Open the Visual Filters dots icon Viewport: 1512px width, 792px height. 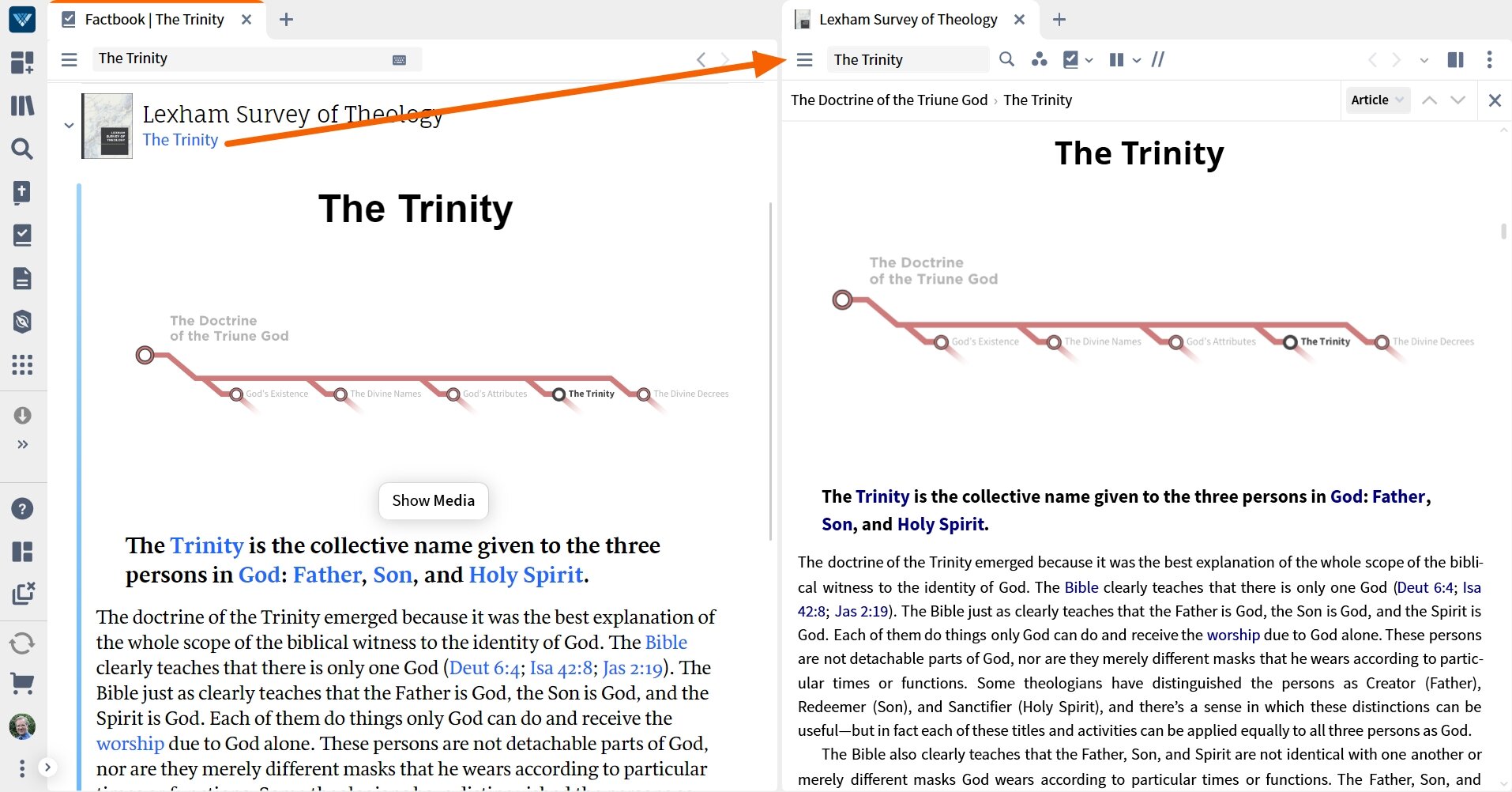pos(1039,59)
